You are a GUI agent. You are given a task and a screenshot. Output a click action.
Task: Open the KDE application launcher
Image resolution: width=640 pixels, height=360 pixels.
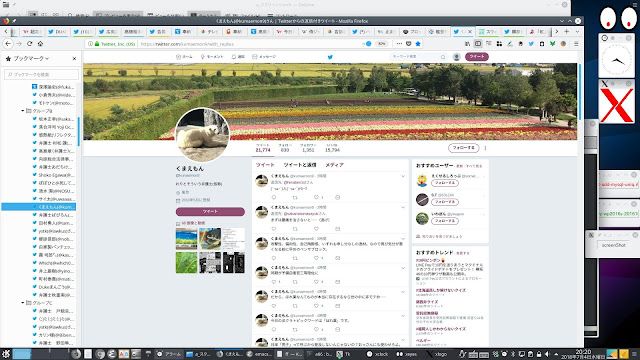(x=6, y=354)
